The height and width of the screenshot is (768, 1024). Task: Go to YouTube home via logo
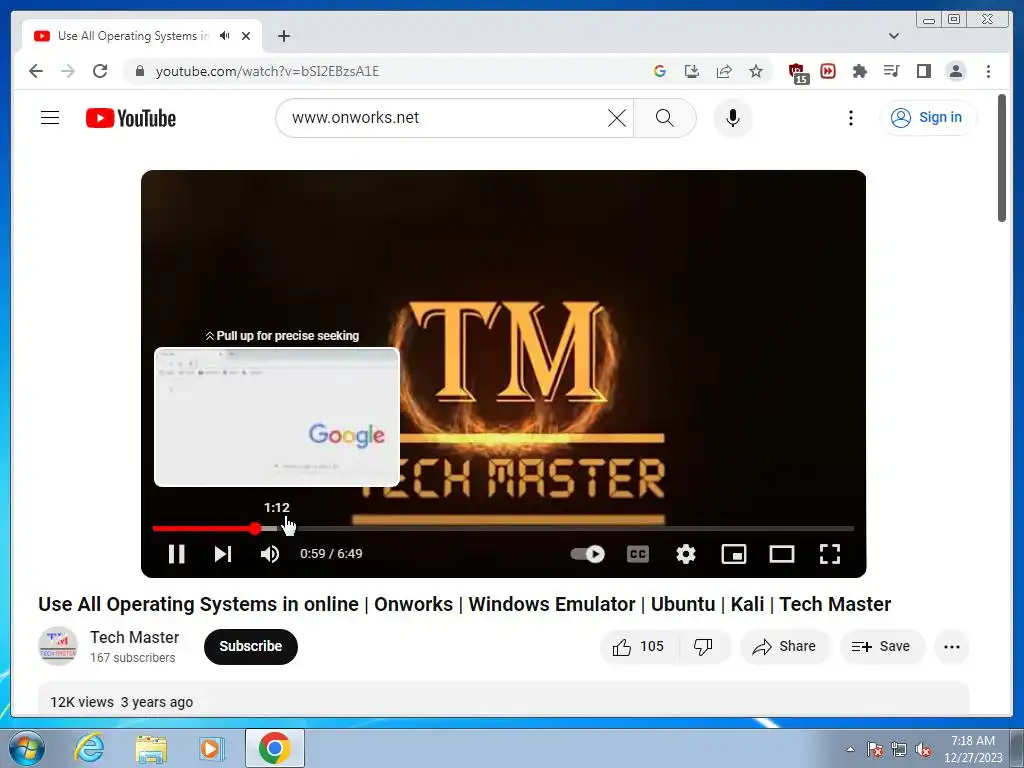[131, 118]
